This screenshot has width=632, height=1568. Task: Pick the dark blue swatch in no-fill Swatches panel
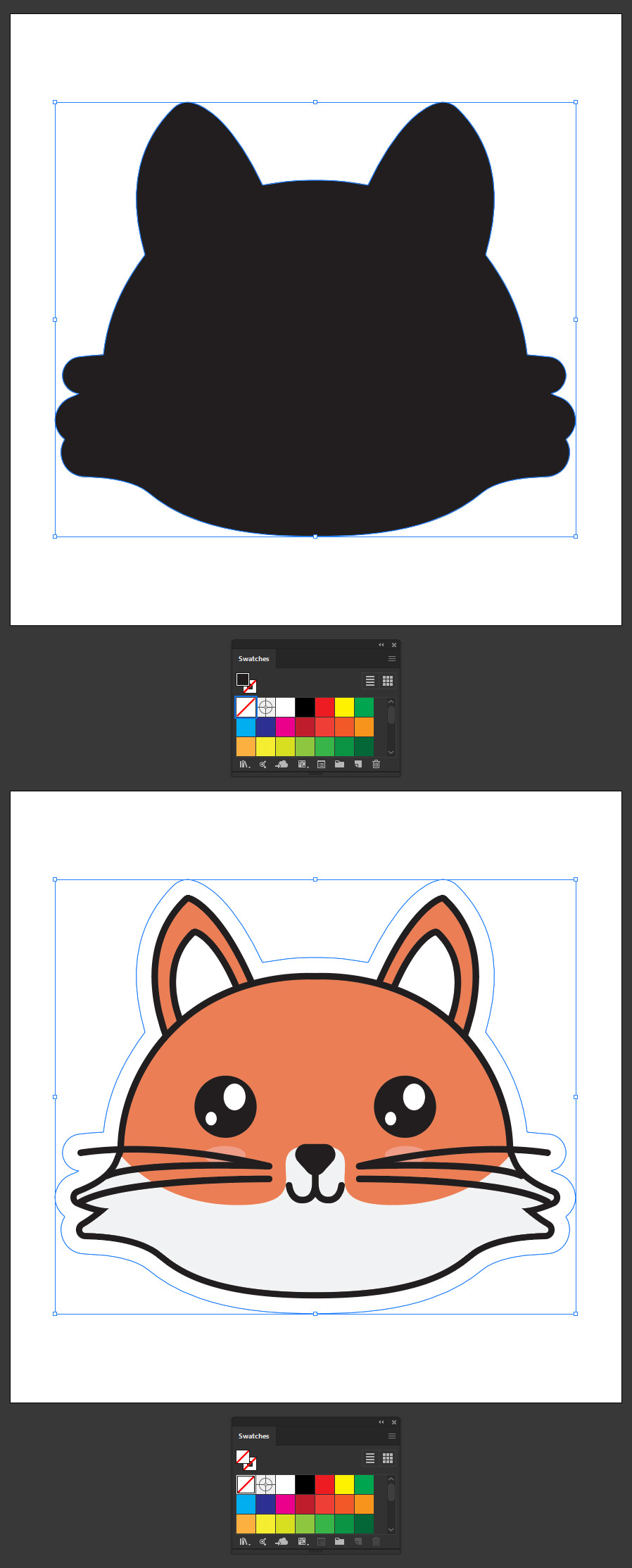click(265, 1504)
